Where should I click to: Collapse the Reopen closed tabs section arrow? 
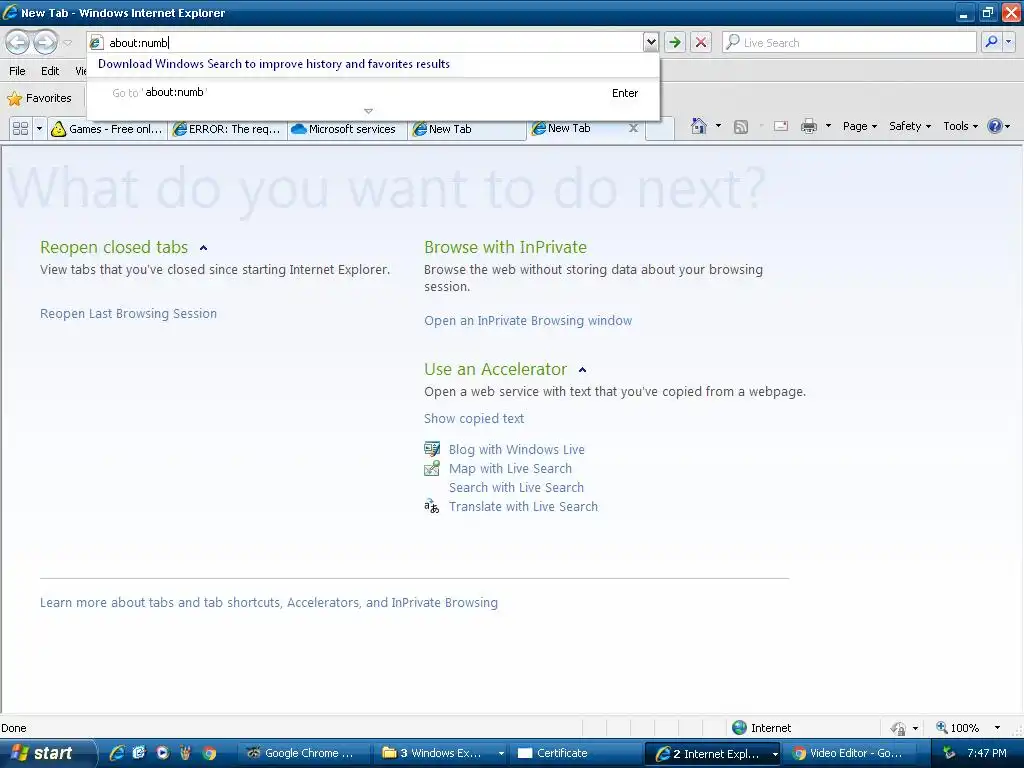[203, 248]
